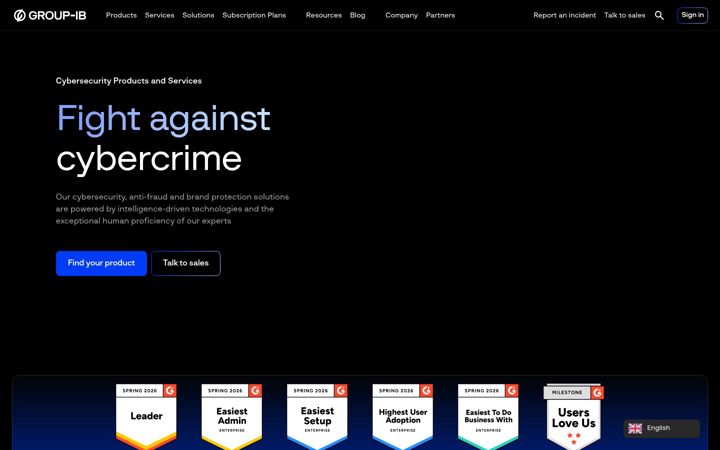The height and width of the screenshot is (450, 720).
Task: Click the 'cybercrime' headline word
Action: (x=149, y=159)
